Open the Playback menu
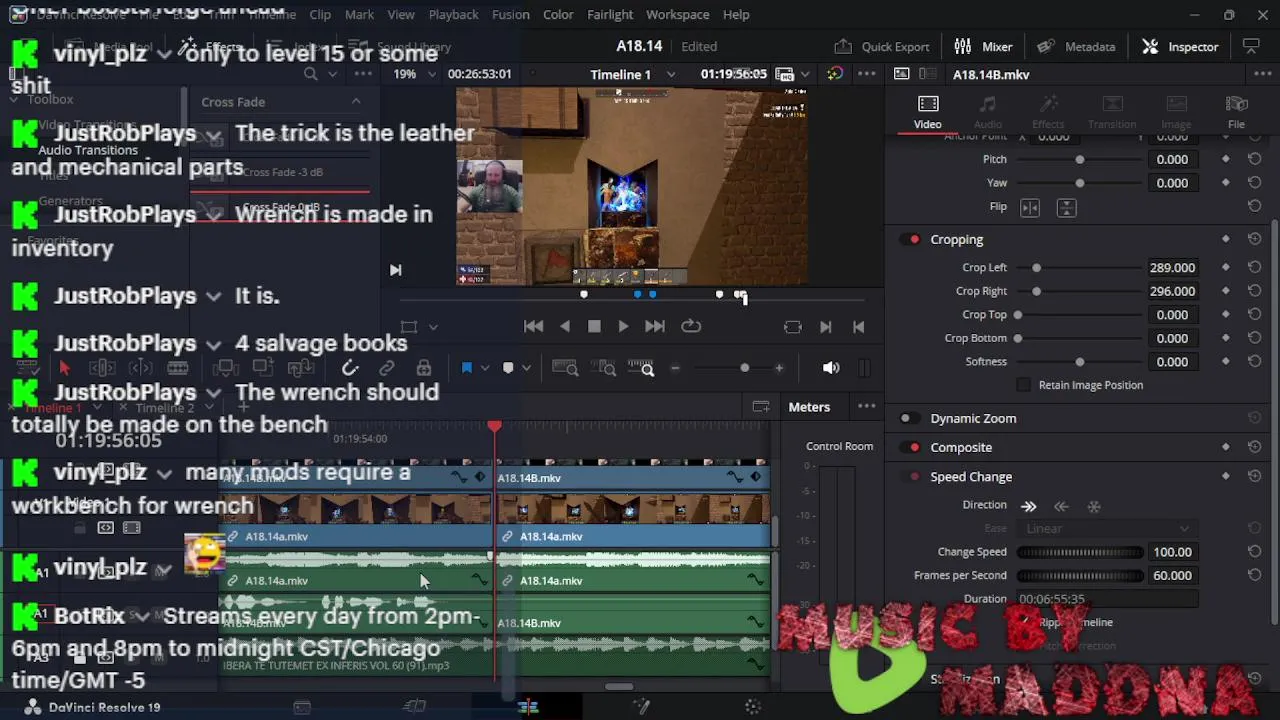This screenshot has width=1280, height=720. pyautogui.click(x=453, y=14)
